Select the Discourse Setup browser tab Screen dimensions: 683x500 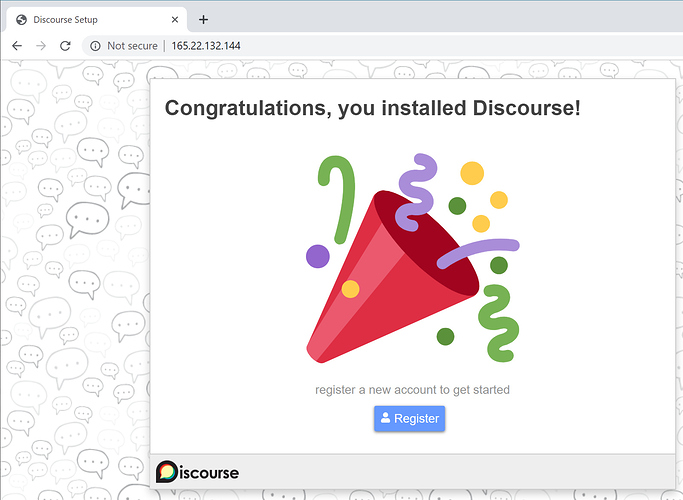click(97, 20)
